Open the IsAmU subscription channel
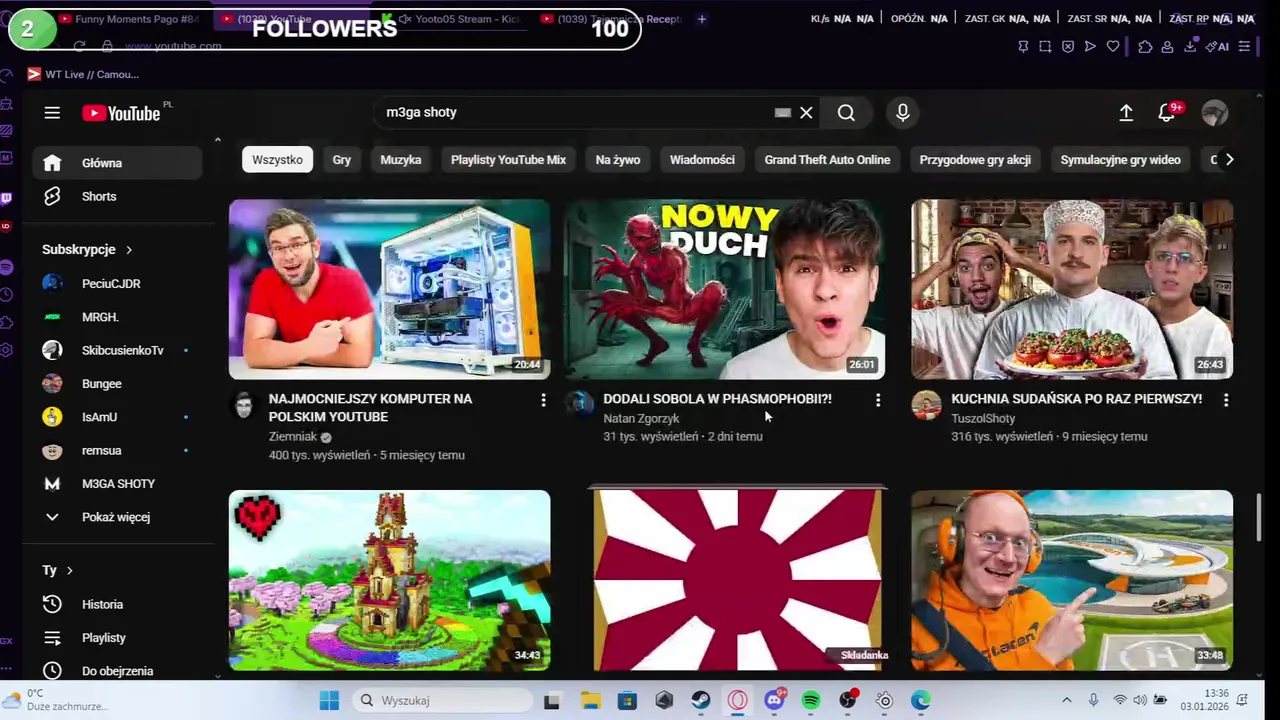Screen dimensions: 1280x720 [x=118, y=417]
